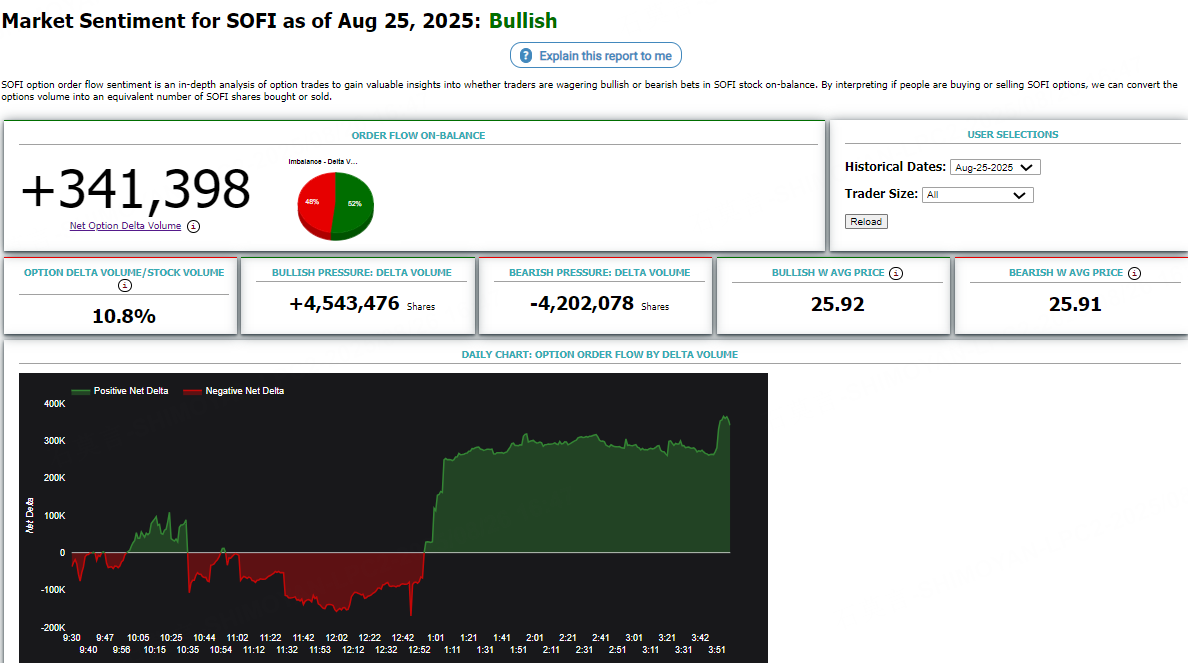Viewport: 1188px width, 663px height.
Task: Click the Bearish Pressure: Delta Volume heading
Action: [599, 273]
